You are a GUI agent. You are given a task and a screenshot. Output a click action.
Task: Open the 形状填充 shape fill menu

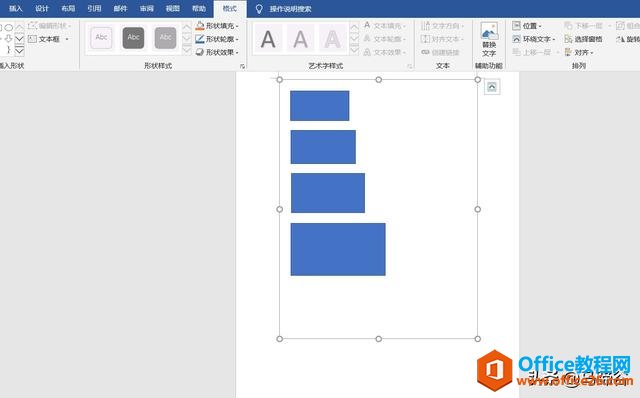[216, 26]
